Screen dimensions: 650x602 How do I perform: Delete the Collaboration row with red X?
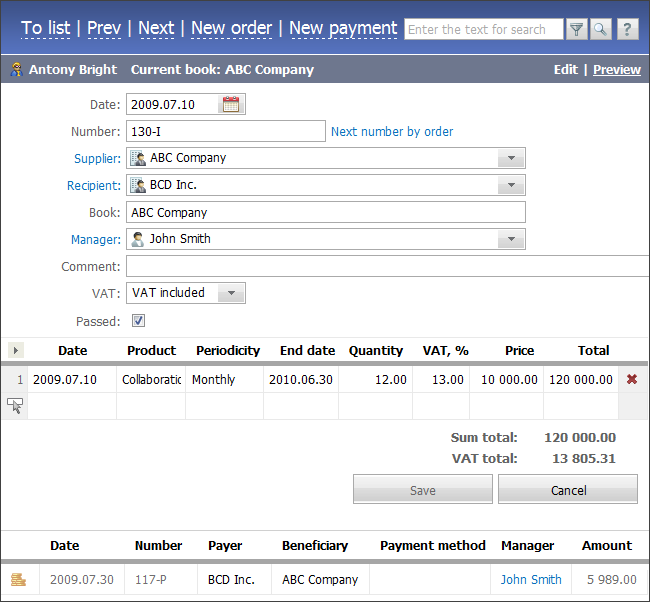(x=632, y=379)
